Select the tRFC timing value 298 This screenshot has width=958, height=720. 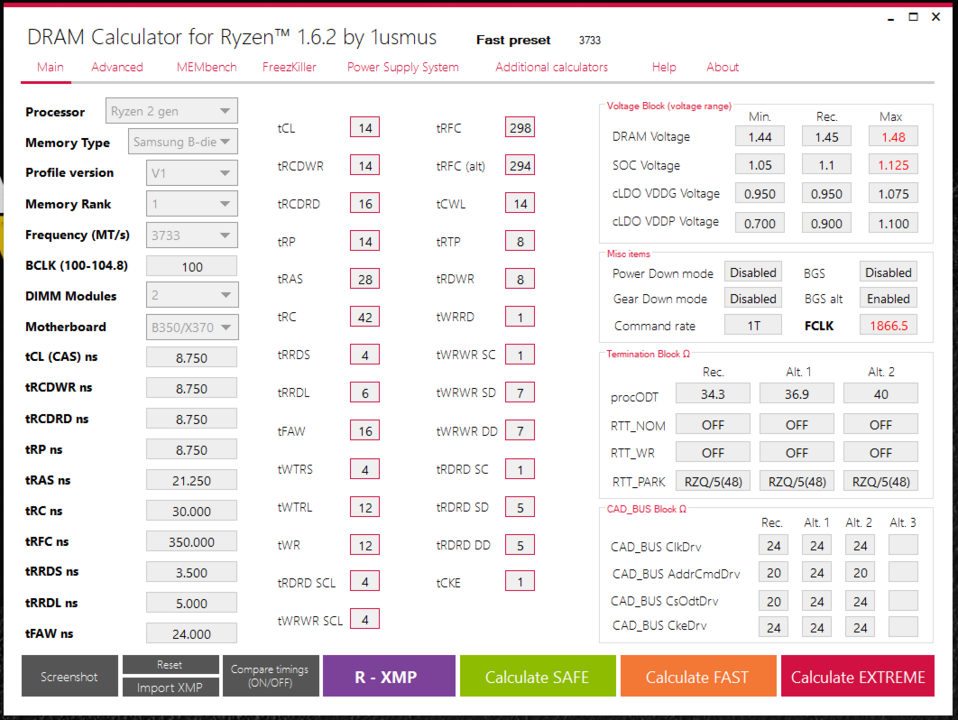click(520, 128)
